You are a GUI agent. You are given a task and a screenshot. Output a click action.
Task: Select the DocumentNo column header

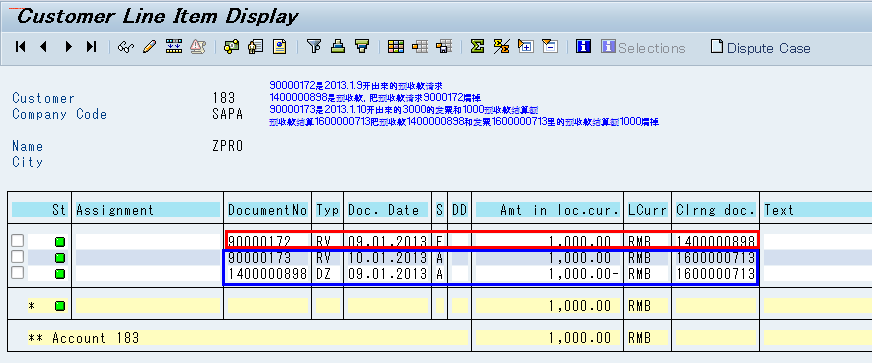267,210
